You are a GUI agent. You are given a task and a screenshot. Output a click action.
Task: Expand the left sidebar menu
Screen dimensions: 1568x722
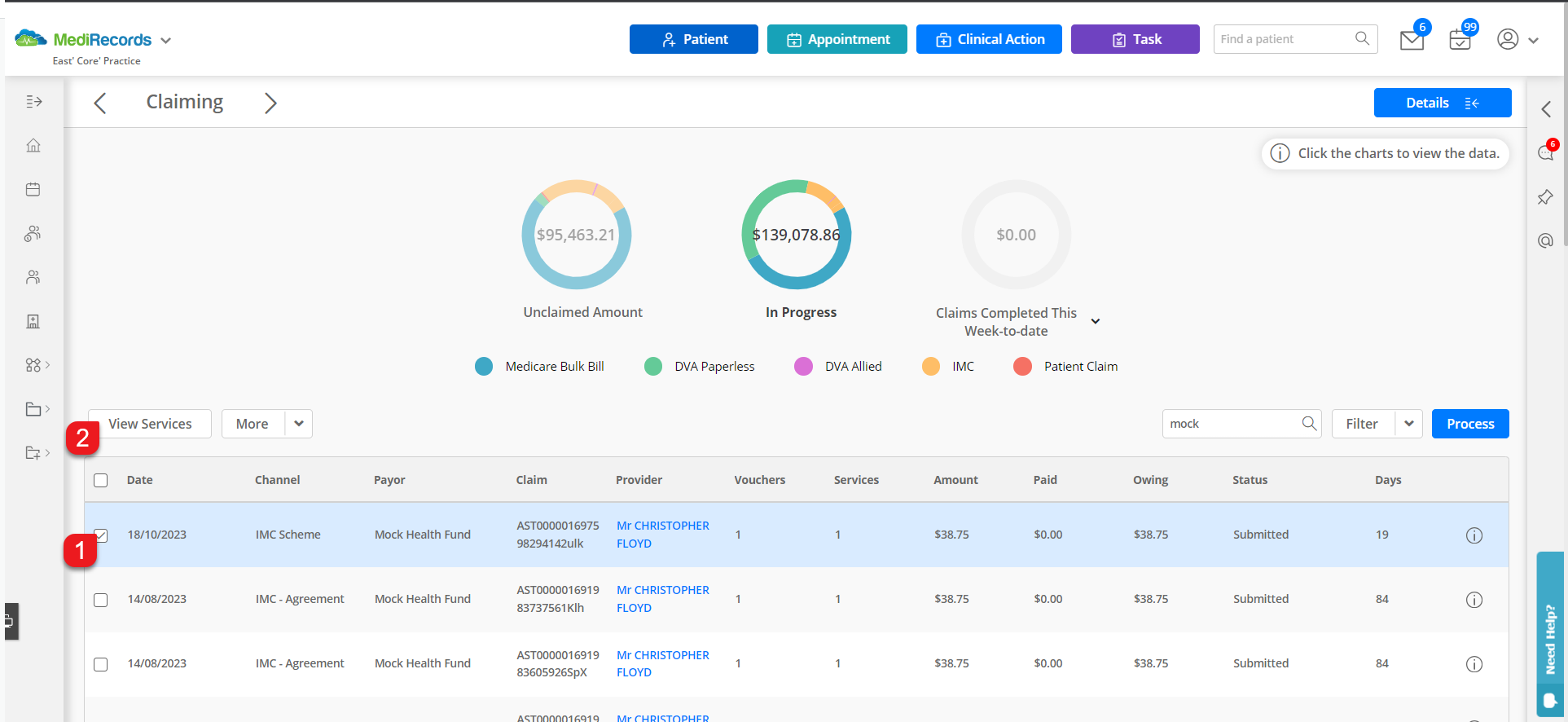click(33, 102)
